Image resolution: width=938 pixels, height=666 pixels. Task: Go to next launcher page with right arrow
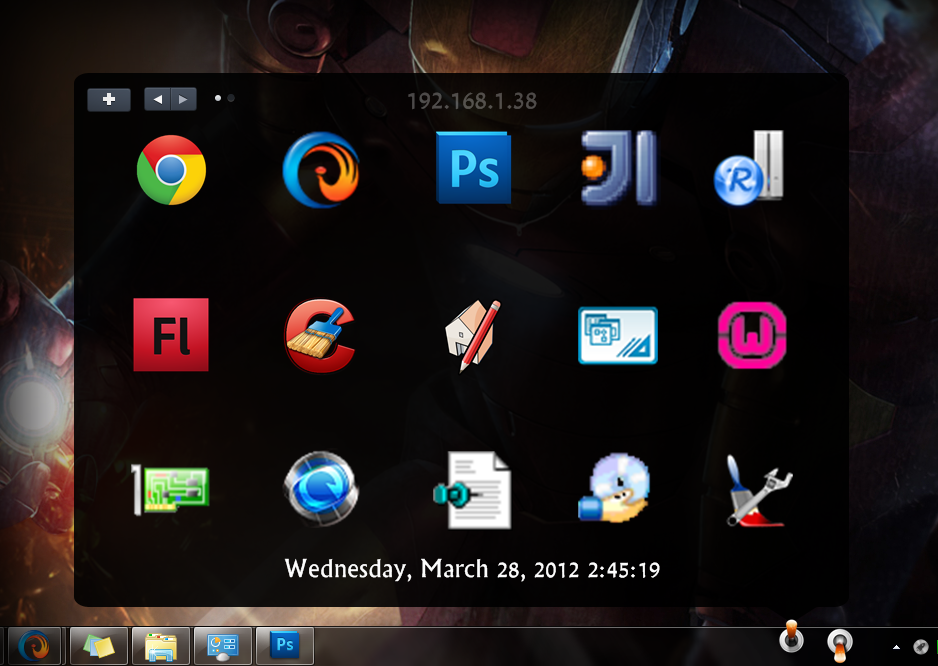(184, 99)
